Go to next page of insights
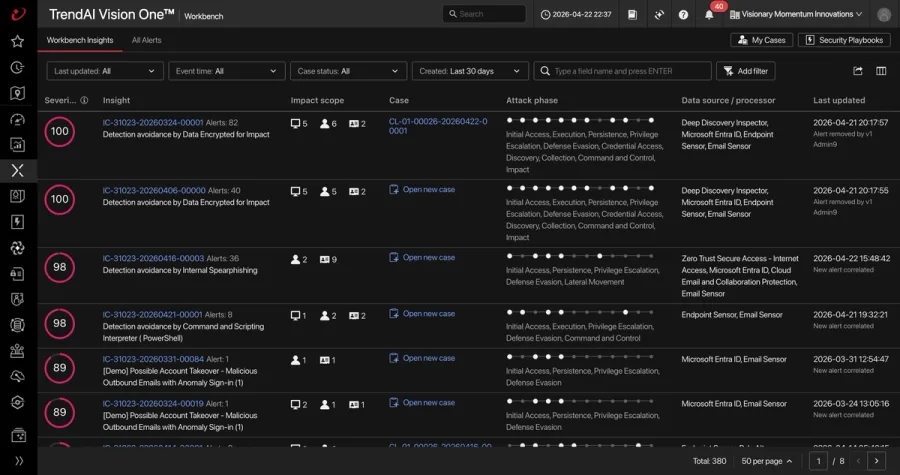The width and height of the screenshot is (900, 475). coord(876,461)
